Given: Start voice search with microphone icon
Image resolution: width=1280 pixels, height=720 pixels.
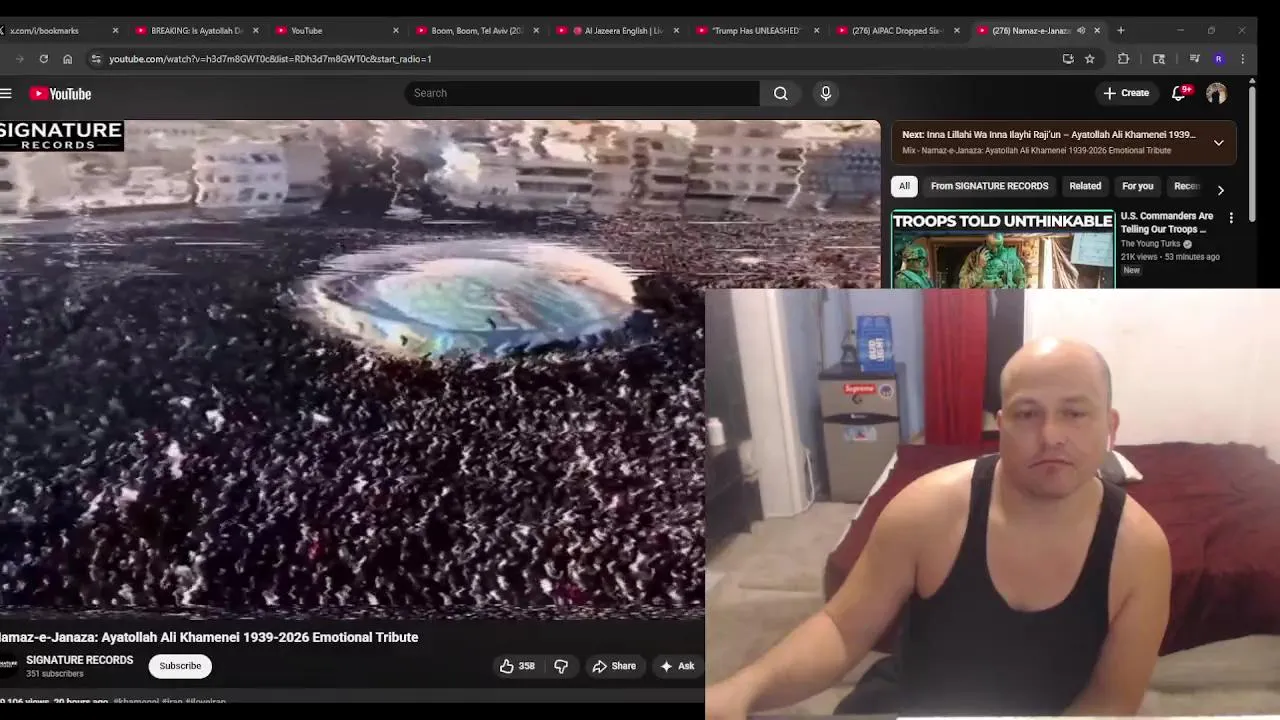Looking at the screenshot, I should pos(826,93).
